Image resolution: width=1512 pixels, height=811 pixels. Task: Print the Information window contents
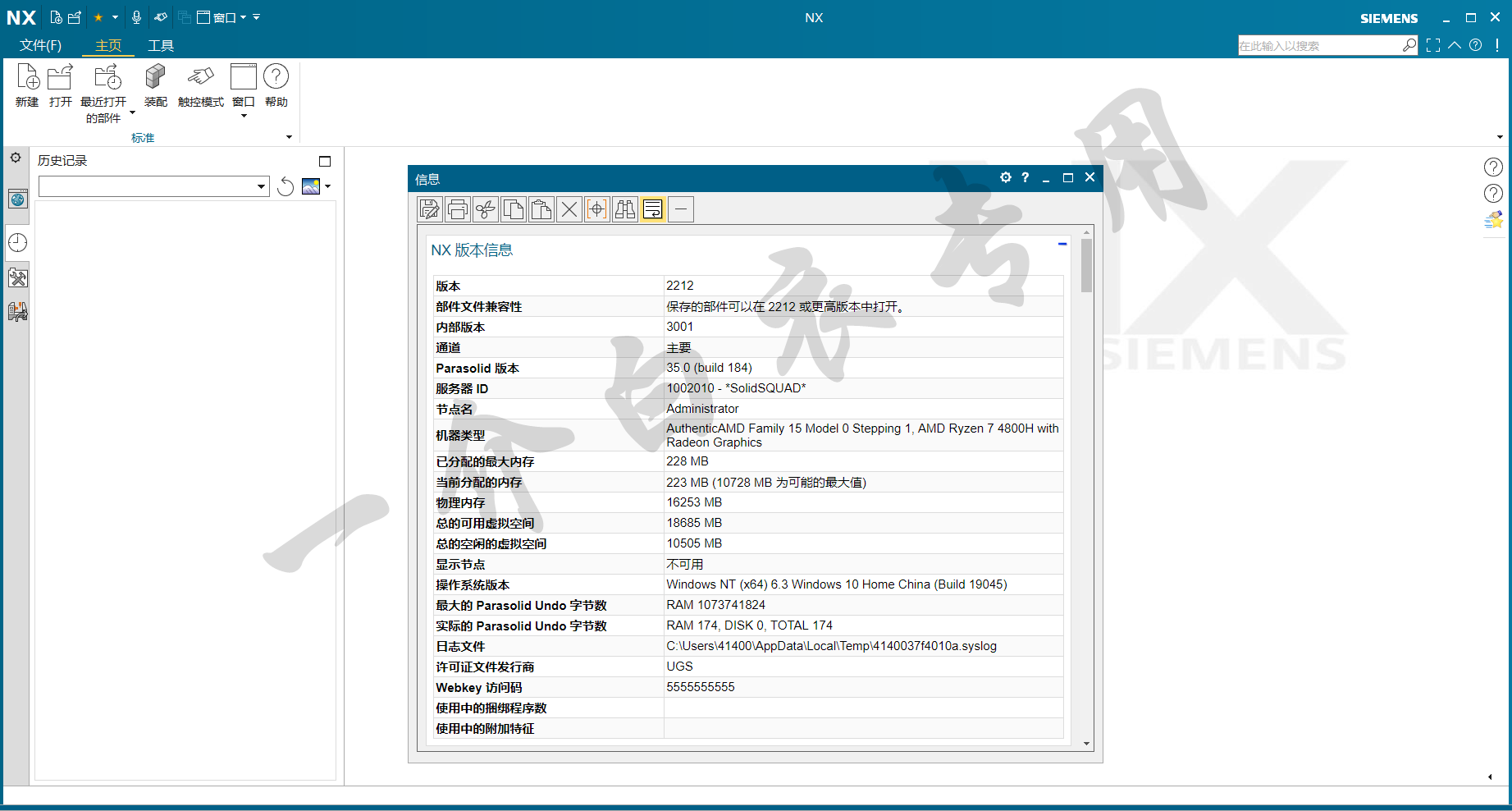(458, 209)
